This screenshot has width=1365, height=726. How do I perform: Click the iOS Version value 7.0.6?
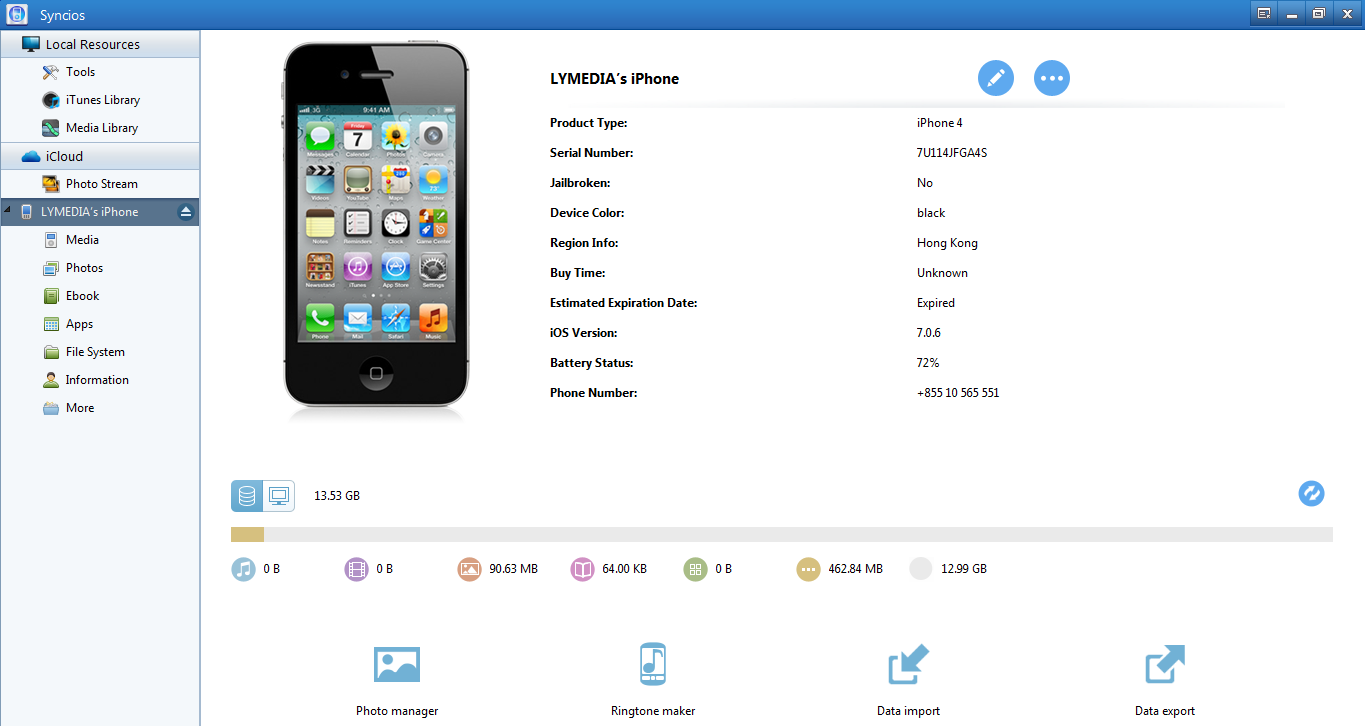tap(931, 333)
